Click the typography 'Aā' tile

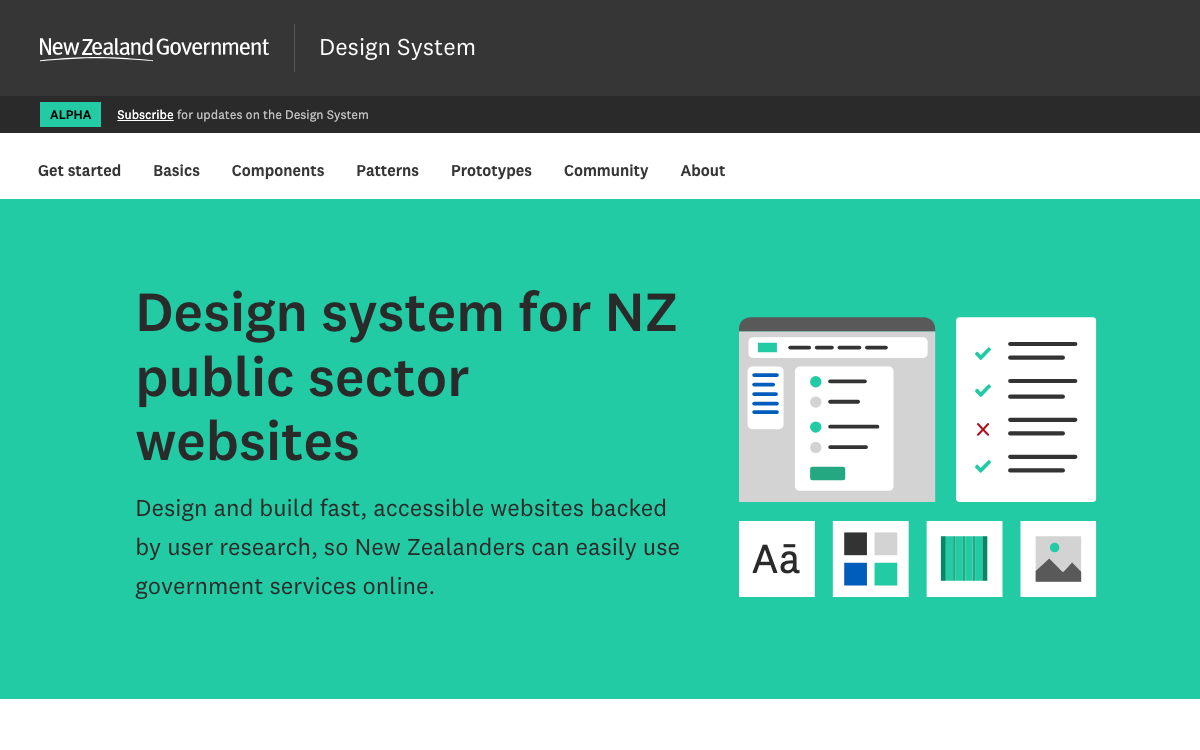pos(777,559)
